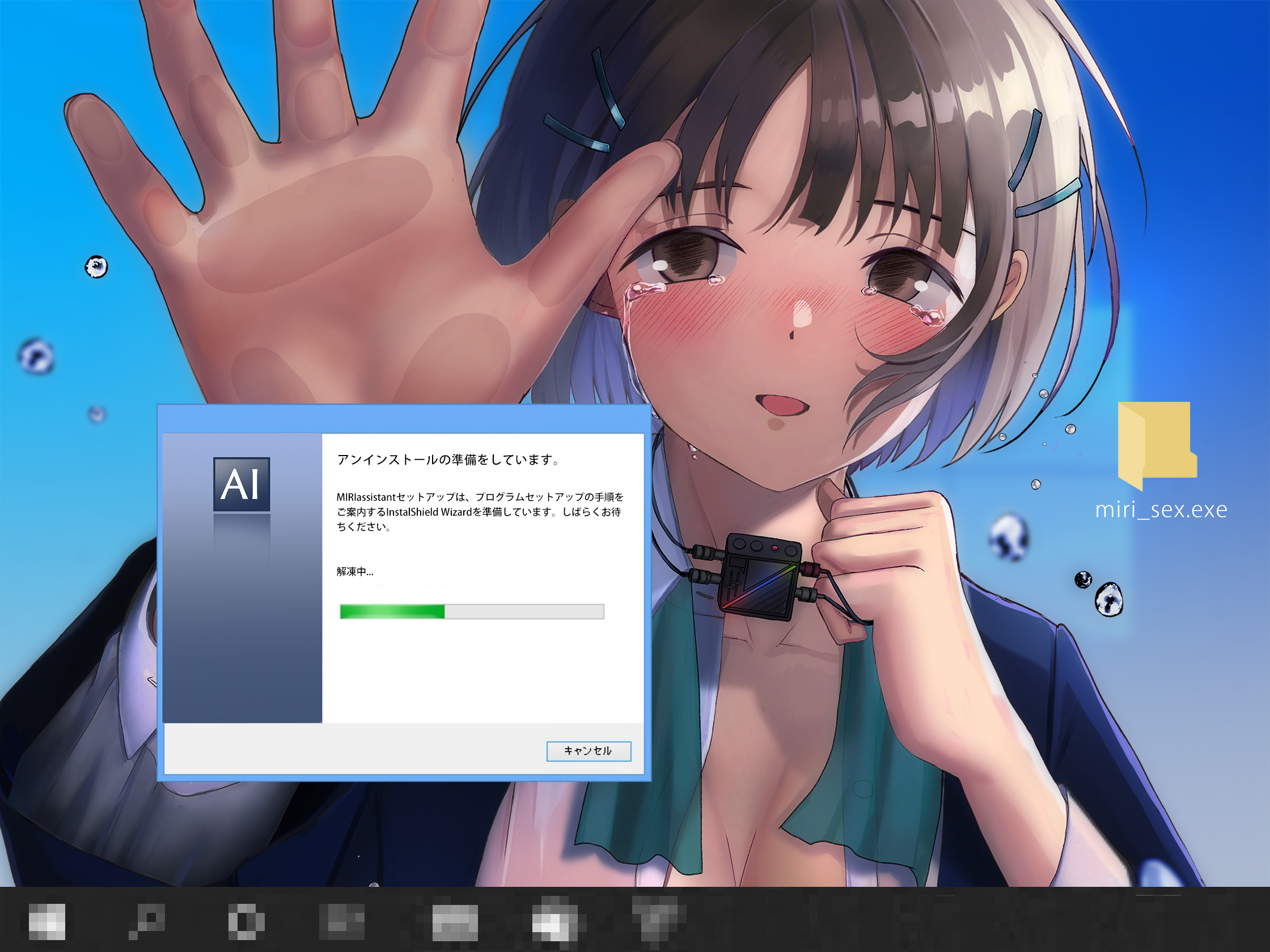Click the installer dialog's blue title bar
The height and width of the screenshot is (952, 1270).
tap(404, 419)
